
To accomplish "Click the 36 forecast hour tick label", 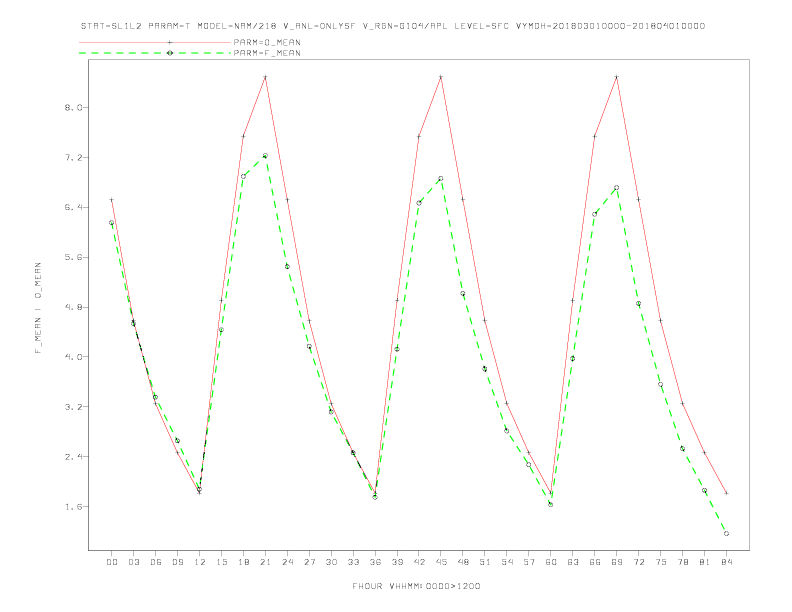I will pyautogui.click(x=375, y=562).
